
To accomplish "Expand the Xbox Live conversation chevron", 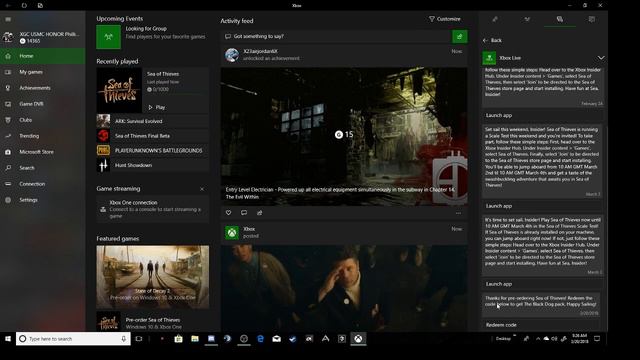I will pyautogui.click(x=601, y=58).
